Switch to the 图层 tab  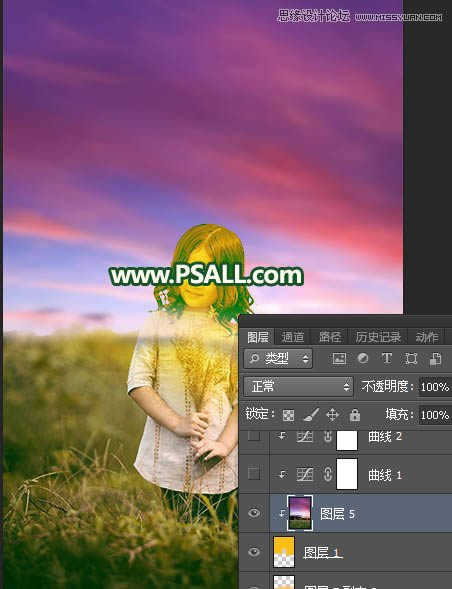tap(258, 337)
